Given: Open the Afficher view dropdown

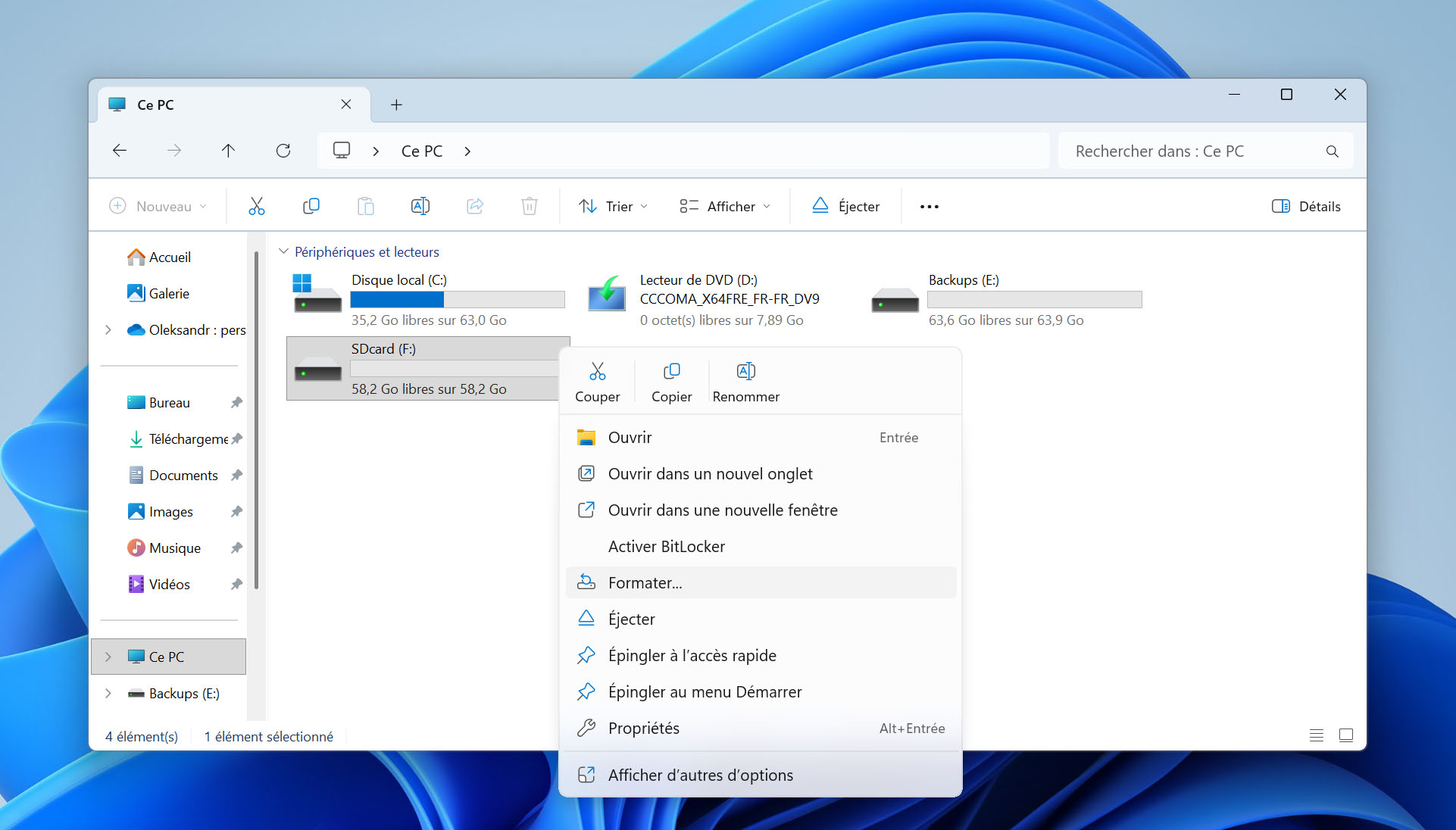Looking at the screenshot, I should click(725, 207).
